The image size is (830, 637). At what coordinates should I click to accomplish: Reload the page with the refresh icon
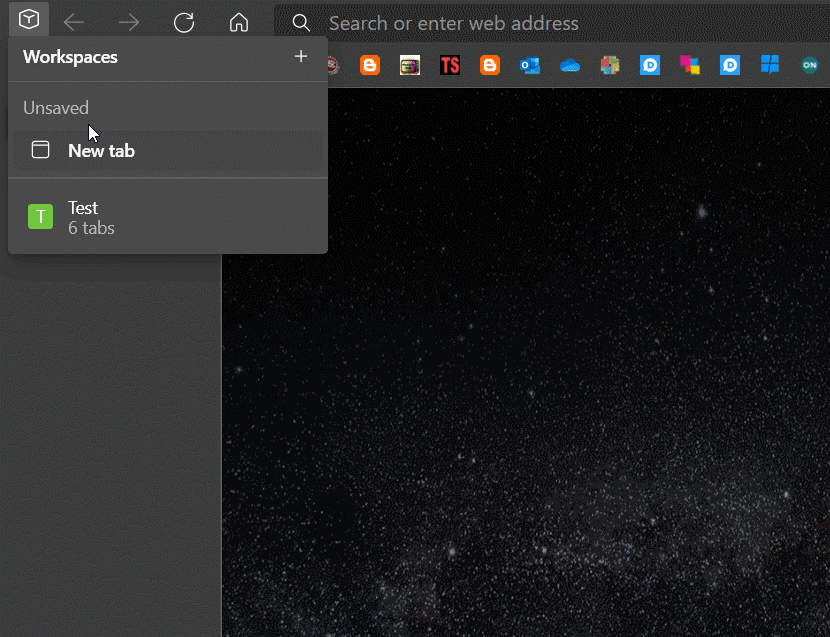(x=184, y=22)
